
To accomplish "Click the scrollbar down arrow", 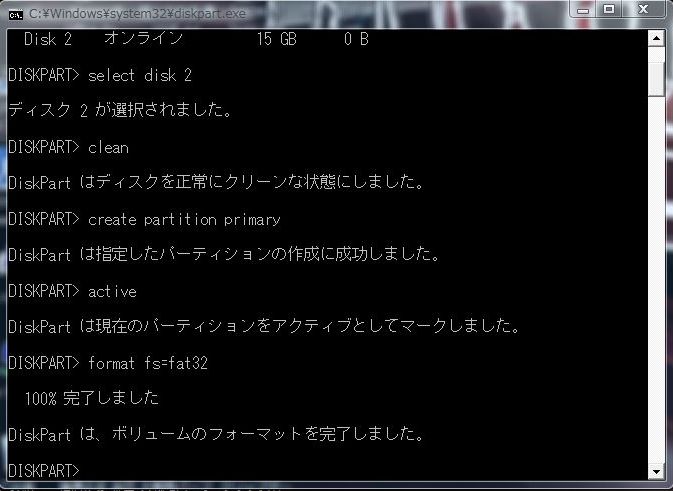I will 656,472.
